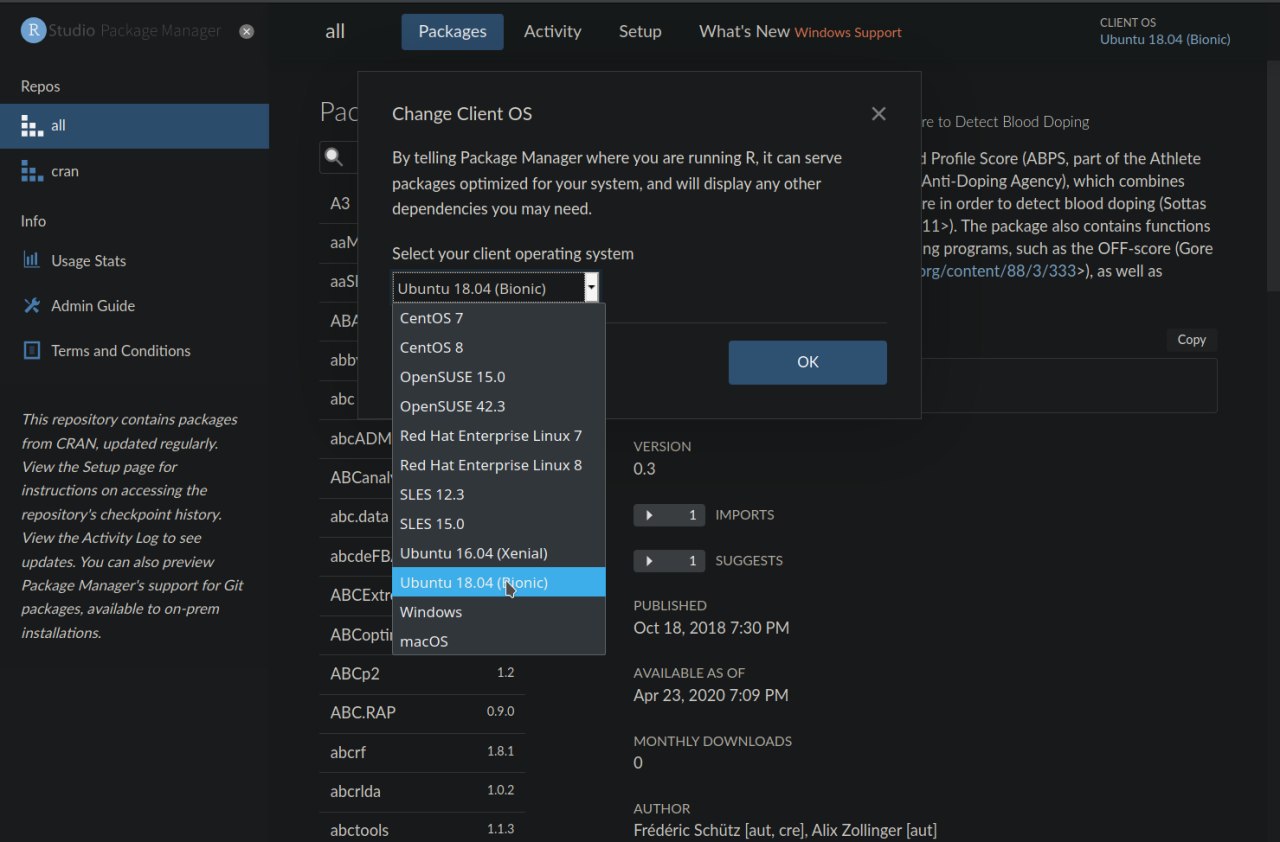Viewport: 1280px width, 842px height.
Task: Close the Change Client OS dialog
Action: pyautogui.click(x=878, y=114)
